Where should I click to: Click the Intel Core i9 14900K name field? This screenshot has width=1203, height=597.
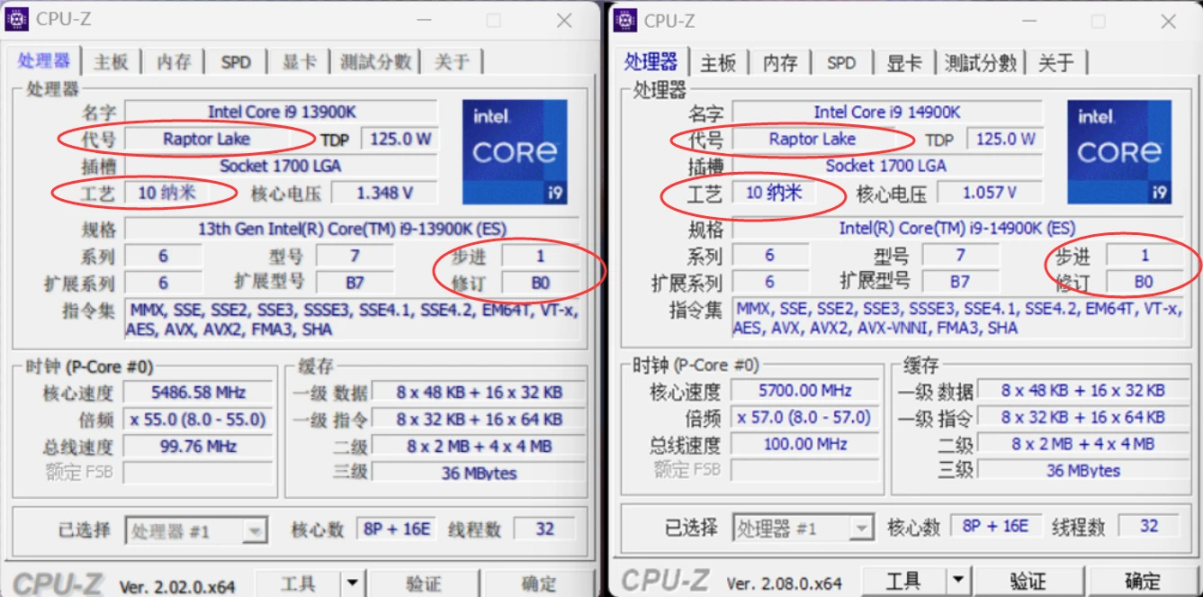coord(887,112)
